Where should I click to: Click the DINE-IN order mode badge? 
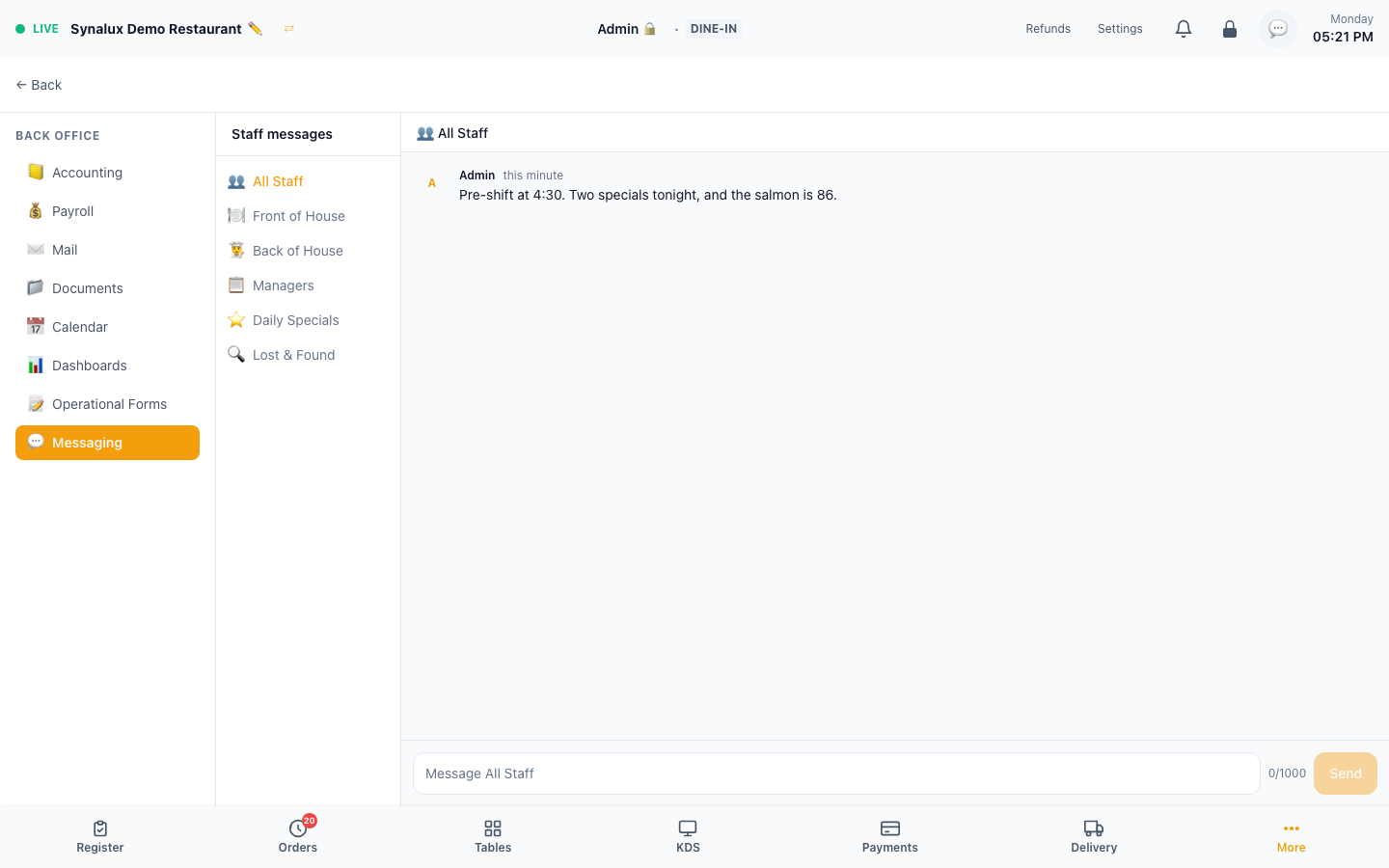[714, 29]
